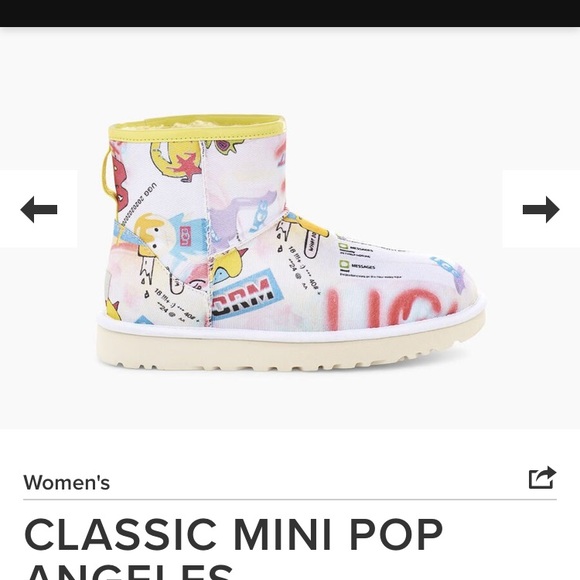This screenshot has width=580, height=580.
Task: Click the yellow collar of the boot
Action: (x=197, y=128)
